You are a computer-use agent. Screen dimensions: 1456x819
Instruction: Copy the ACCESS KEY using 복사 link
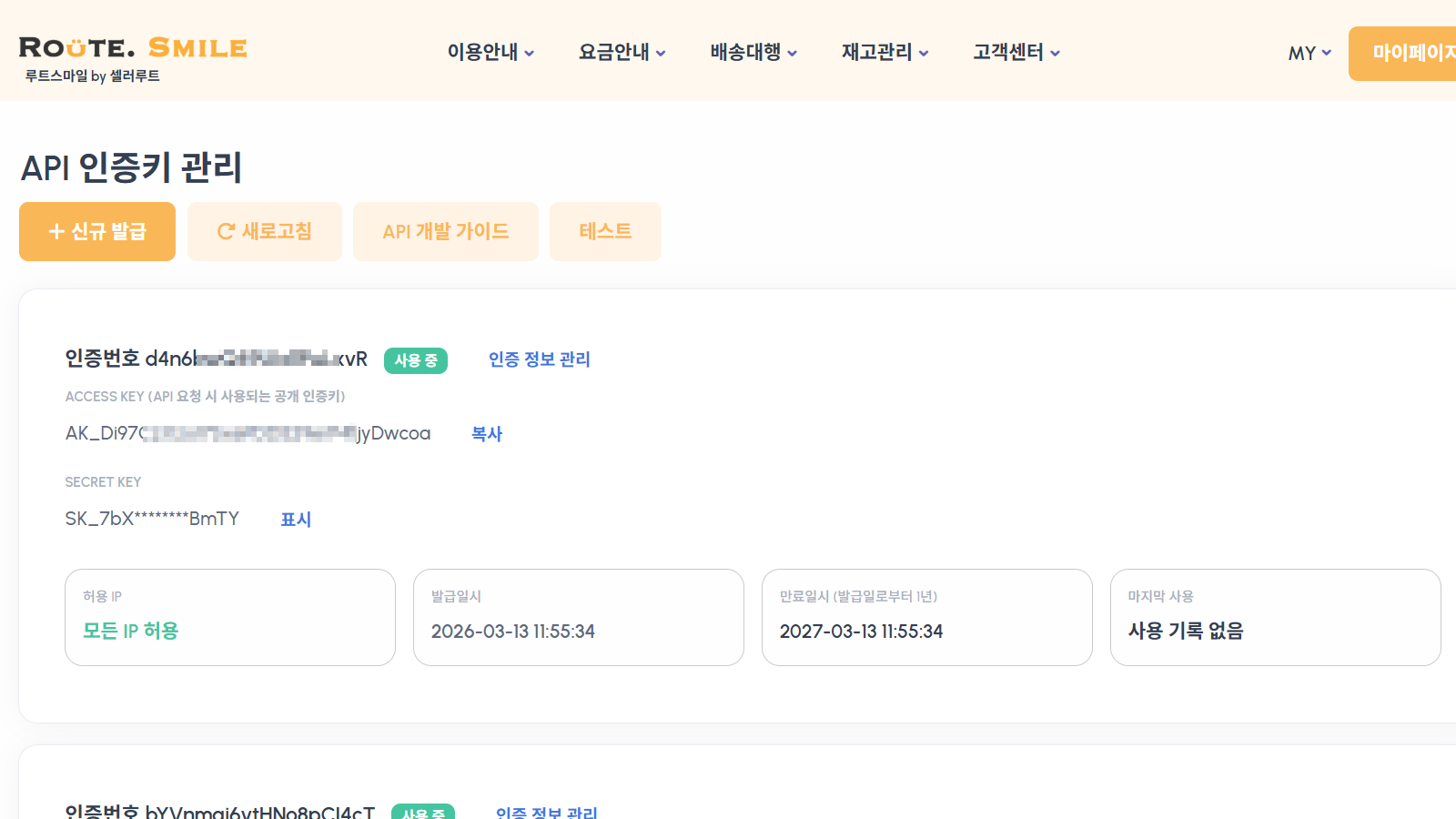[x=487, y=434]
